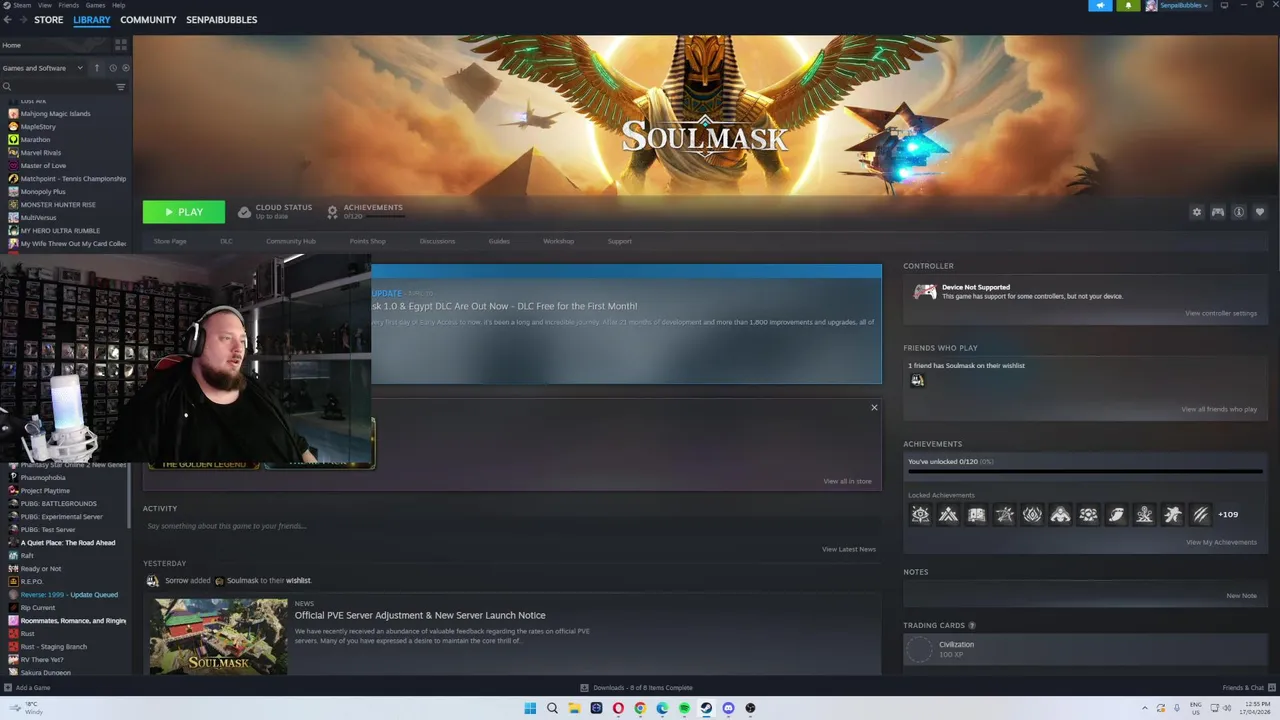
Task: Open Guides for Soulmask
Action: click(499, 241)
